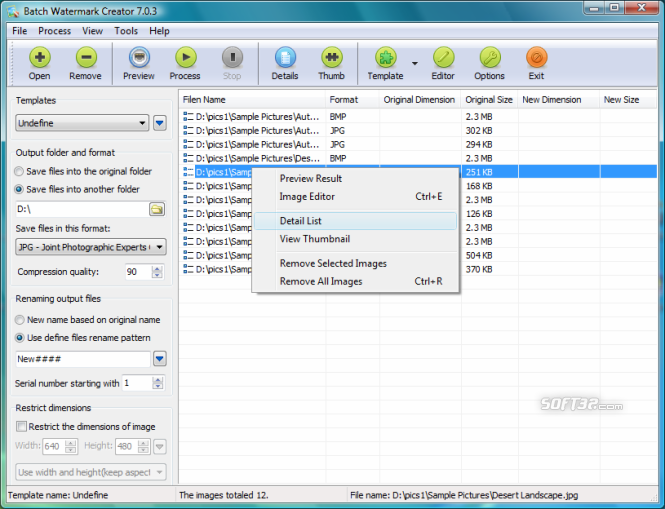Click the Remove toolbar icon

click(x=86, y=57)
